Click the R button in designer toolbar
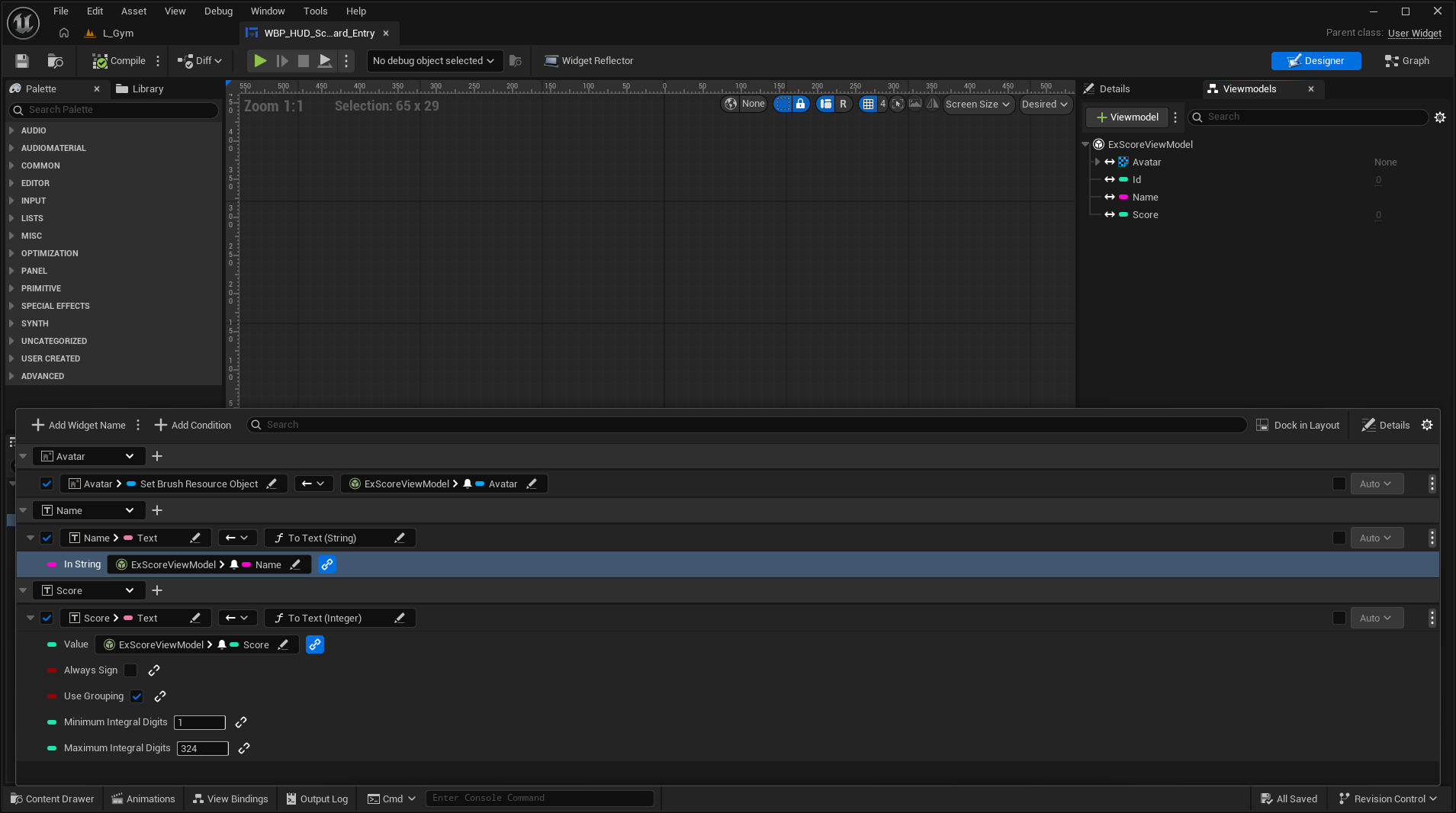Screen dimensions: 1456x813 pos(843,104)
